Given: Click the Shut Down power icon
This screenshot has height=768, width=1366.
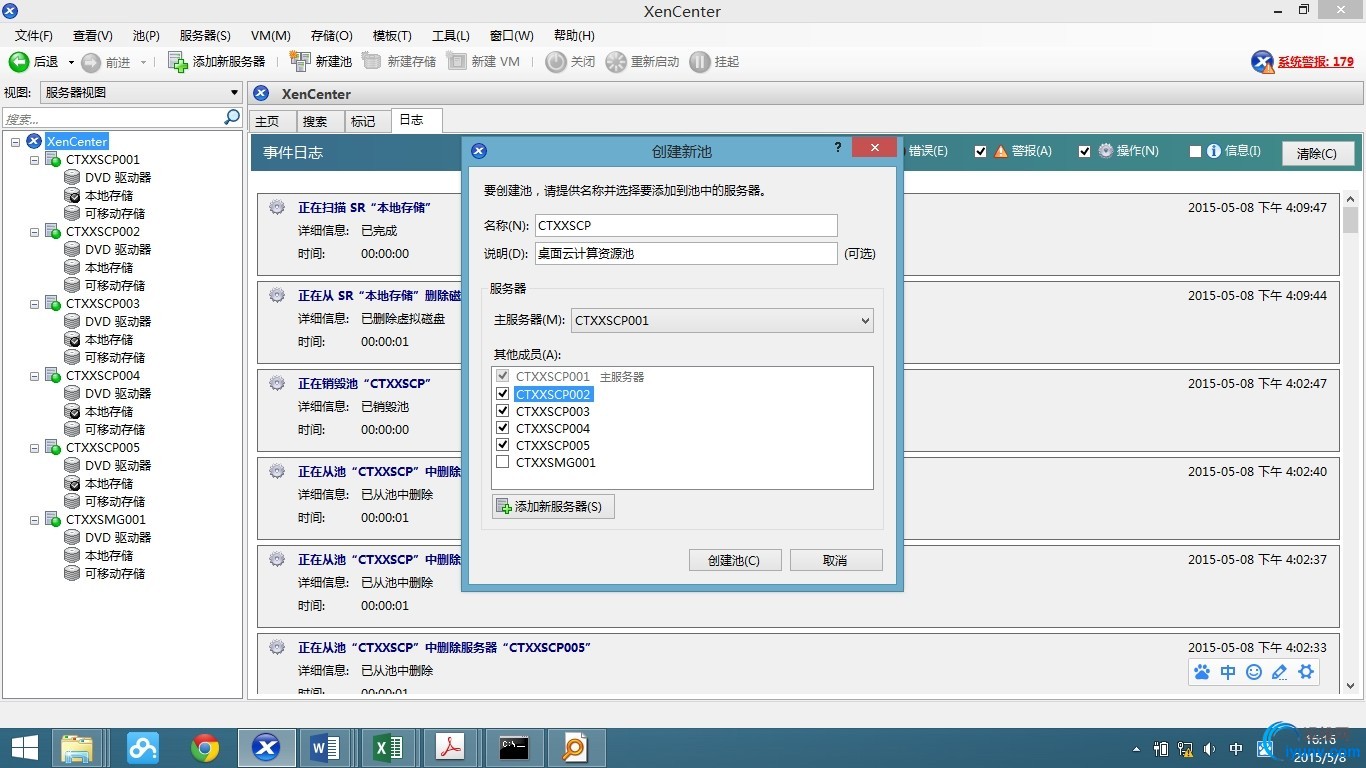Looking at the screenshot, I should pyautogui.click(x=556, y=62).
